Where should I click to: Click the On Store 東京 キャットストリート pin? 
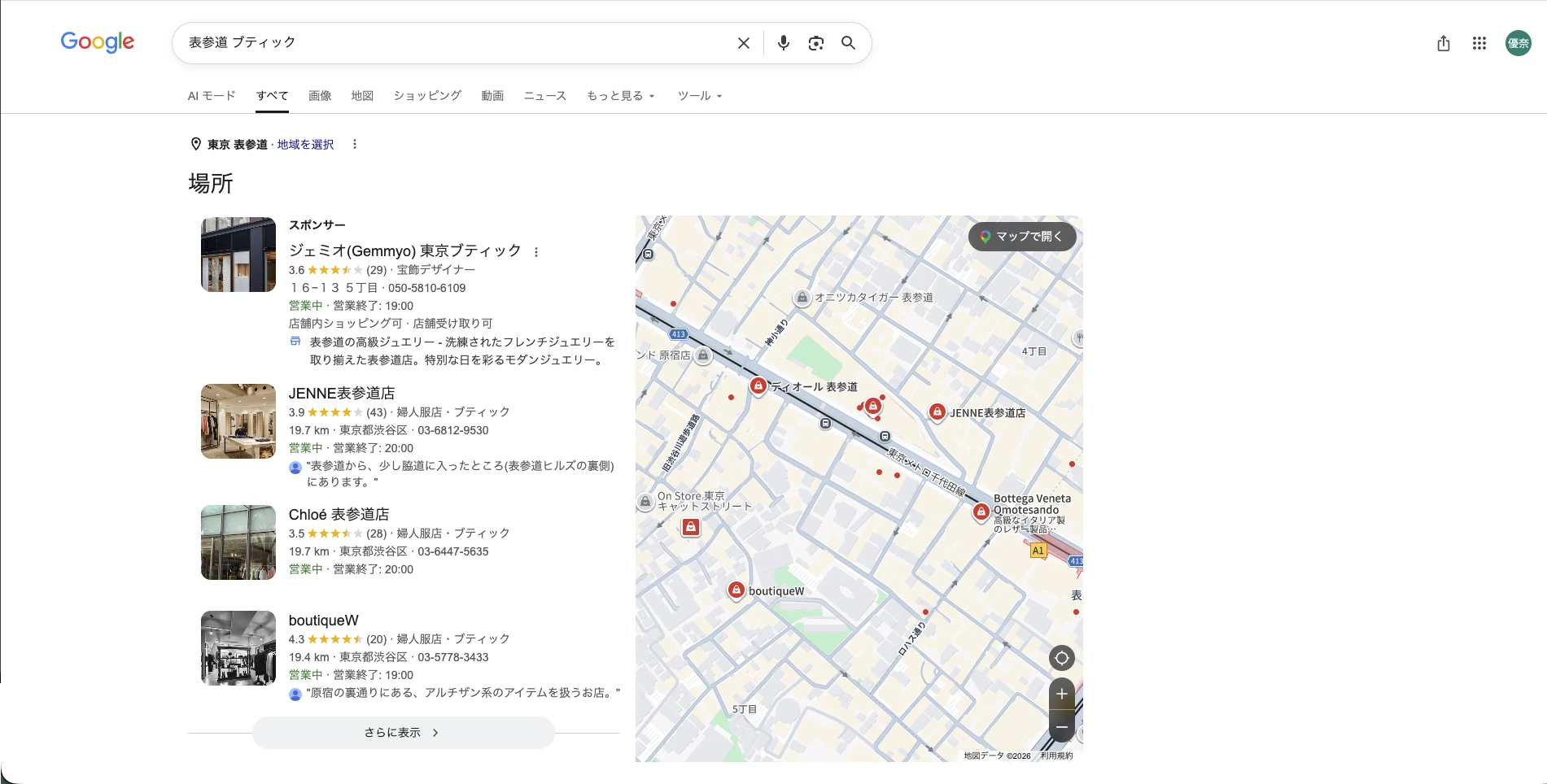(645, 502)
